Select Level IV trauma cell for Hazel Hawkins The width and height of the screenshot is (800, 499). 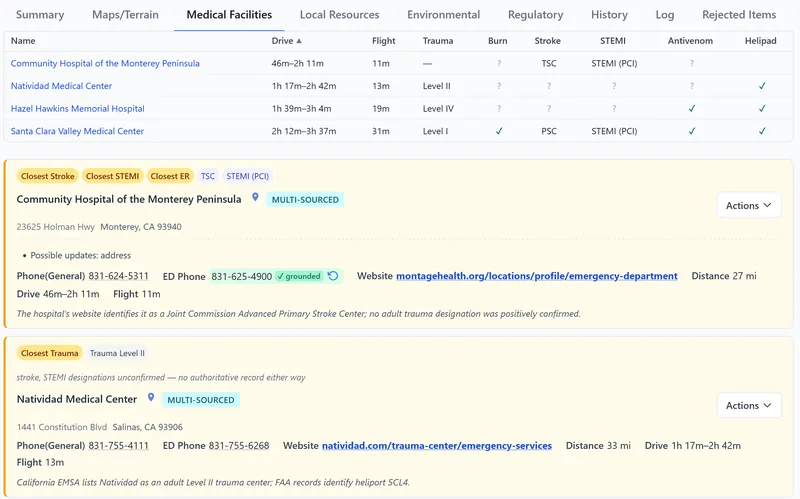point(438,108)
